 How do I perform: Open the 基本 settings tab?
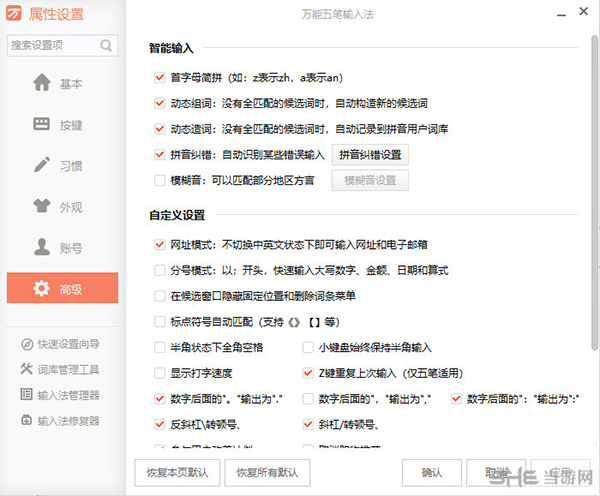(62, 83)
